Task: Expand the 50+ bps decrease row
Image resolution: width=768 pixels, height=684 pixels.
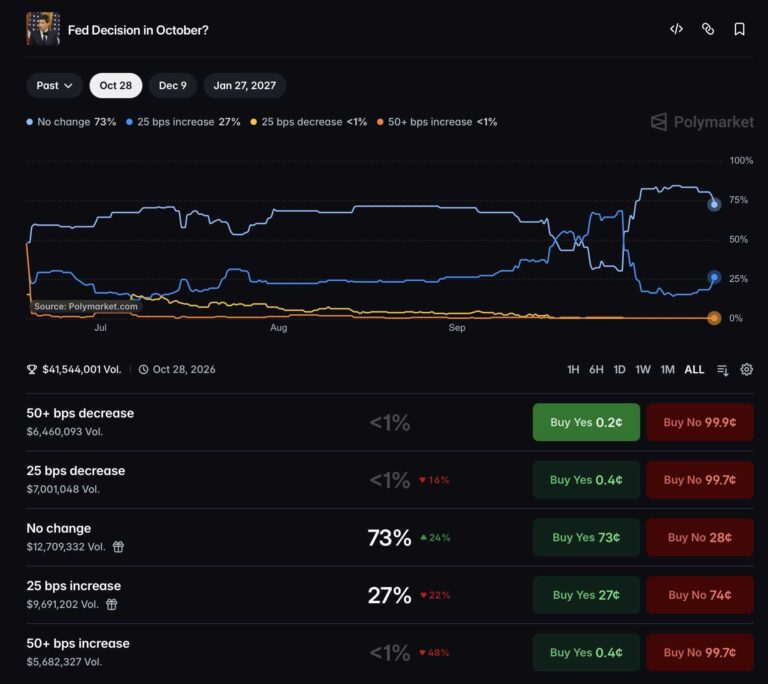Action: 390,422
